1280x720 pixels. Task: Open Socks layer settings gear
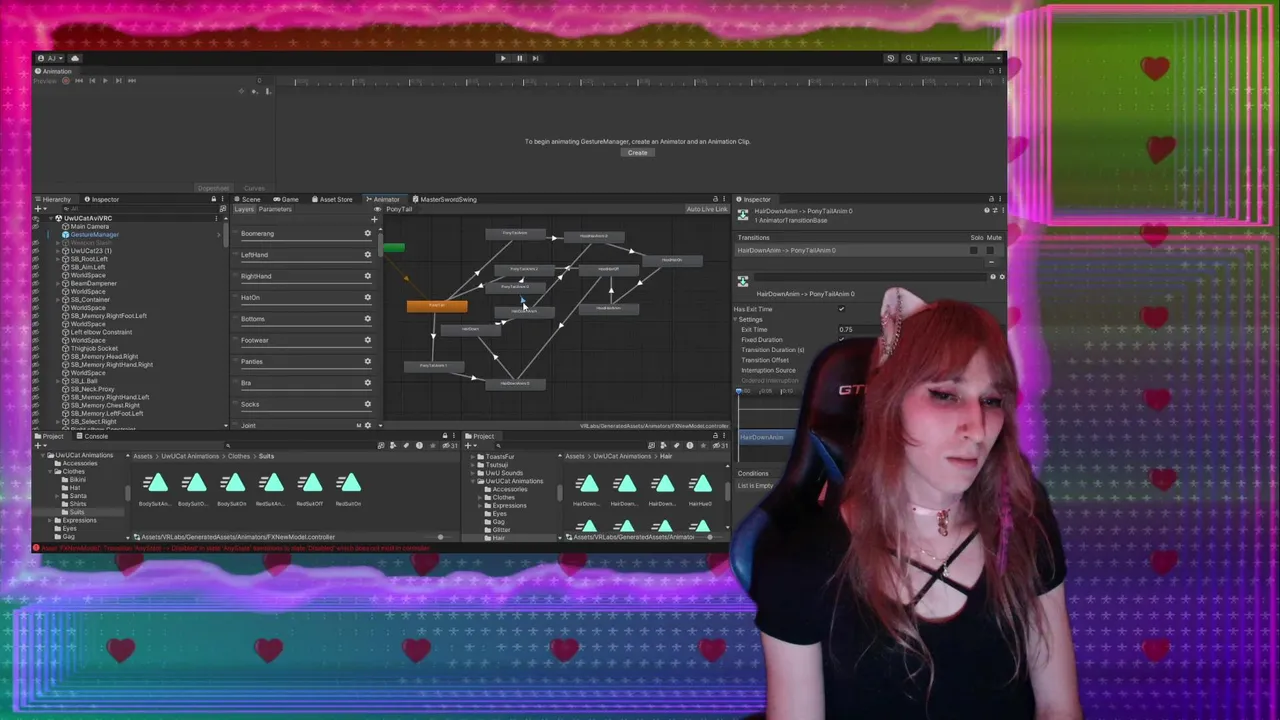(x=367, y=404)
